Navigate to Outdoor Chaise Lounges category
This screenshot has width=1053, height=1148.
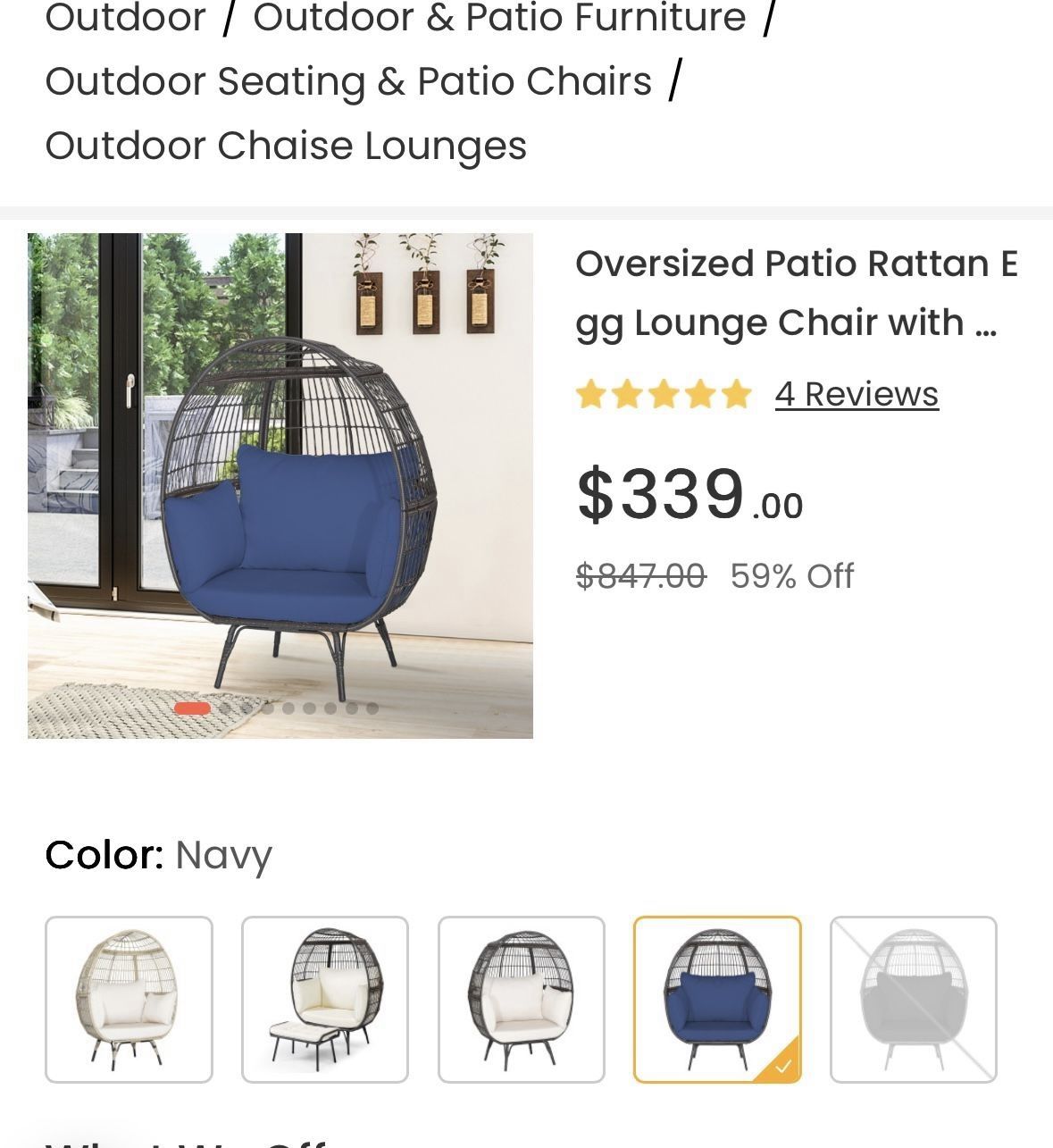(286, 146)
